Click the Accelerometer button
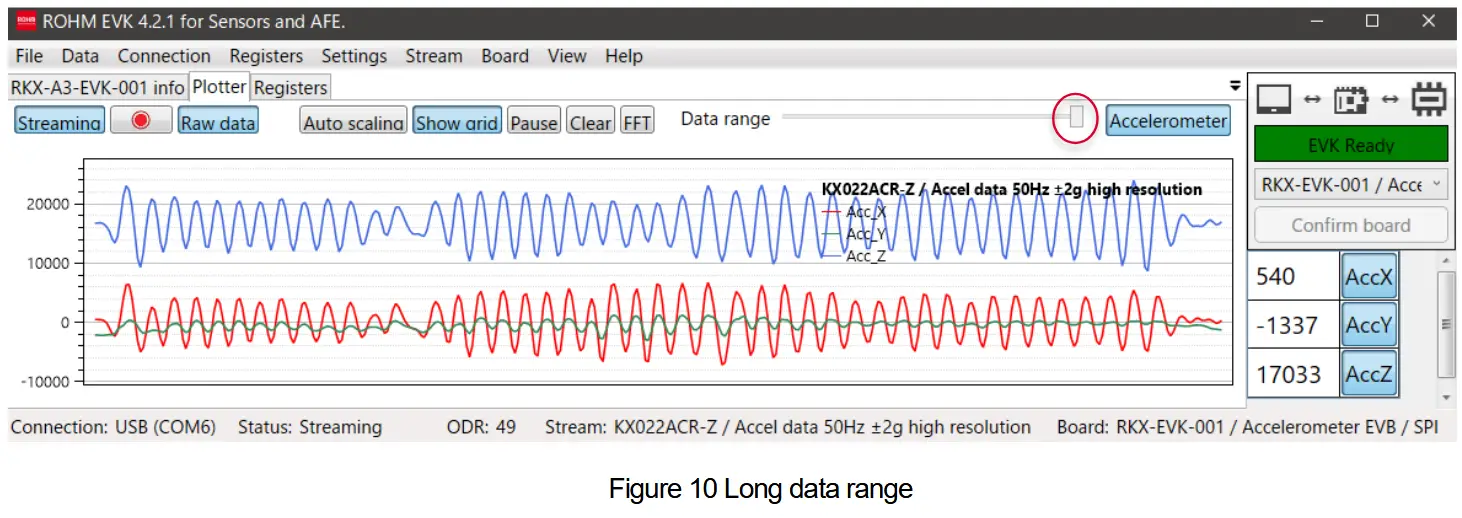The width and height of the screenshot is (1462, 518). pyautogui.click(x=1168, y=121)
